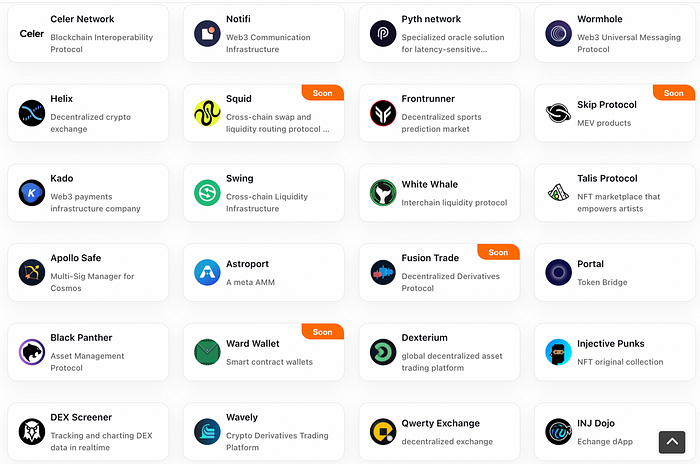700x467 pixels.
Task: Click the Injective Punks avatar icon
Action: pyautogui.click(x=558, y=352)
